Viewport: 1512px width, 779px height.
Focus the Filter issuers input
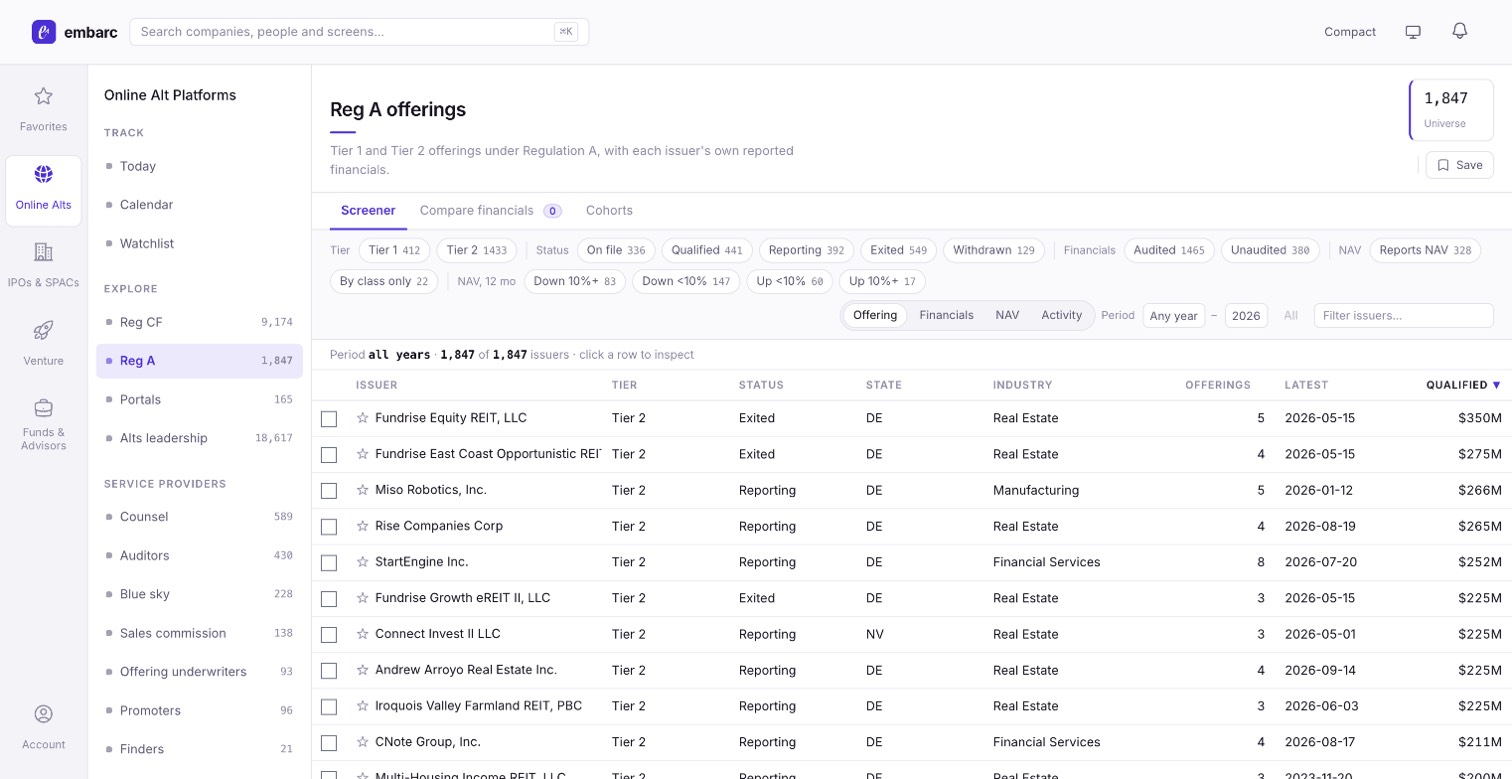pos(1404,315)
